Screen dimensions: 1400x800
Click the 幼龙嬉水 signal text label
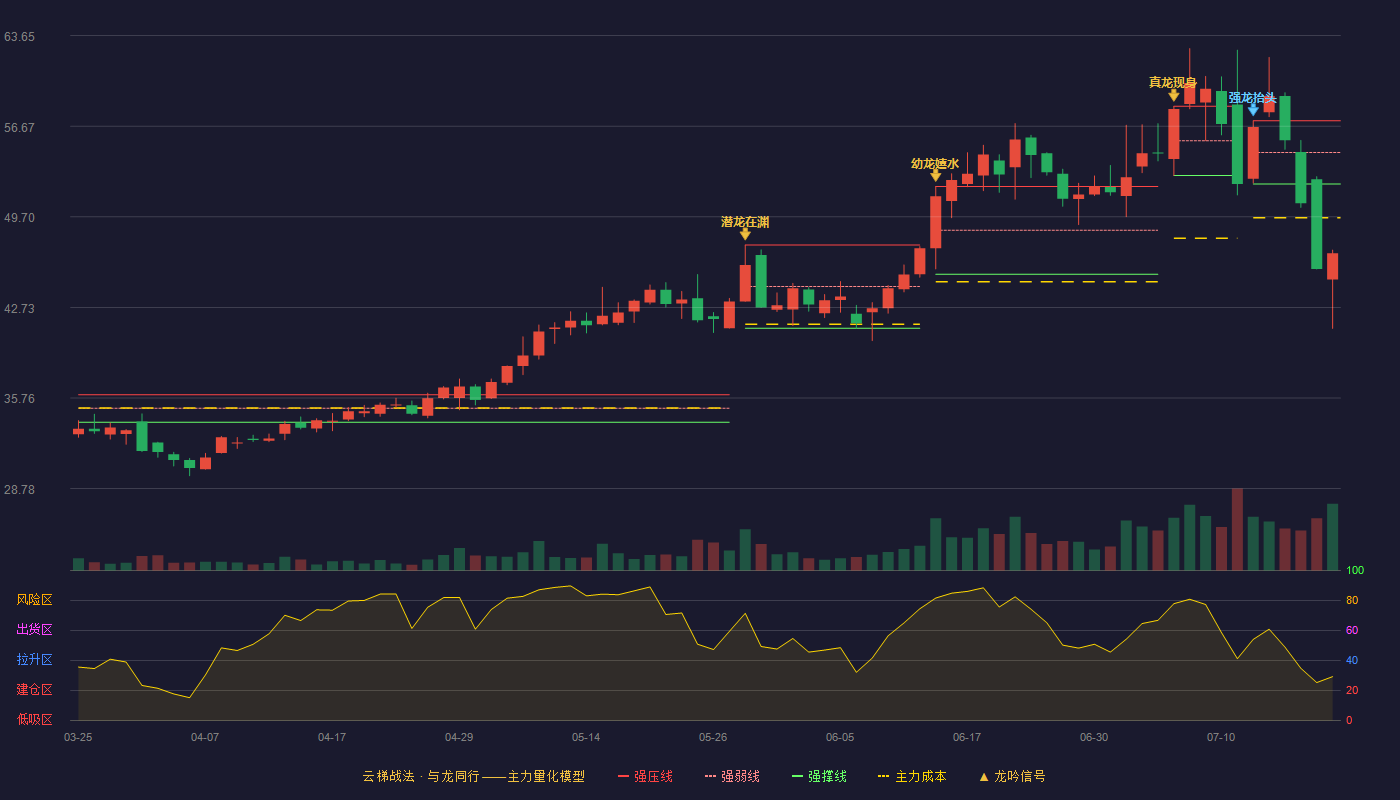[x=935, y=164]
